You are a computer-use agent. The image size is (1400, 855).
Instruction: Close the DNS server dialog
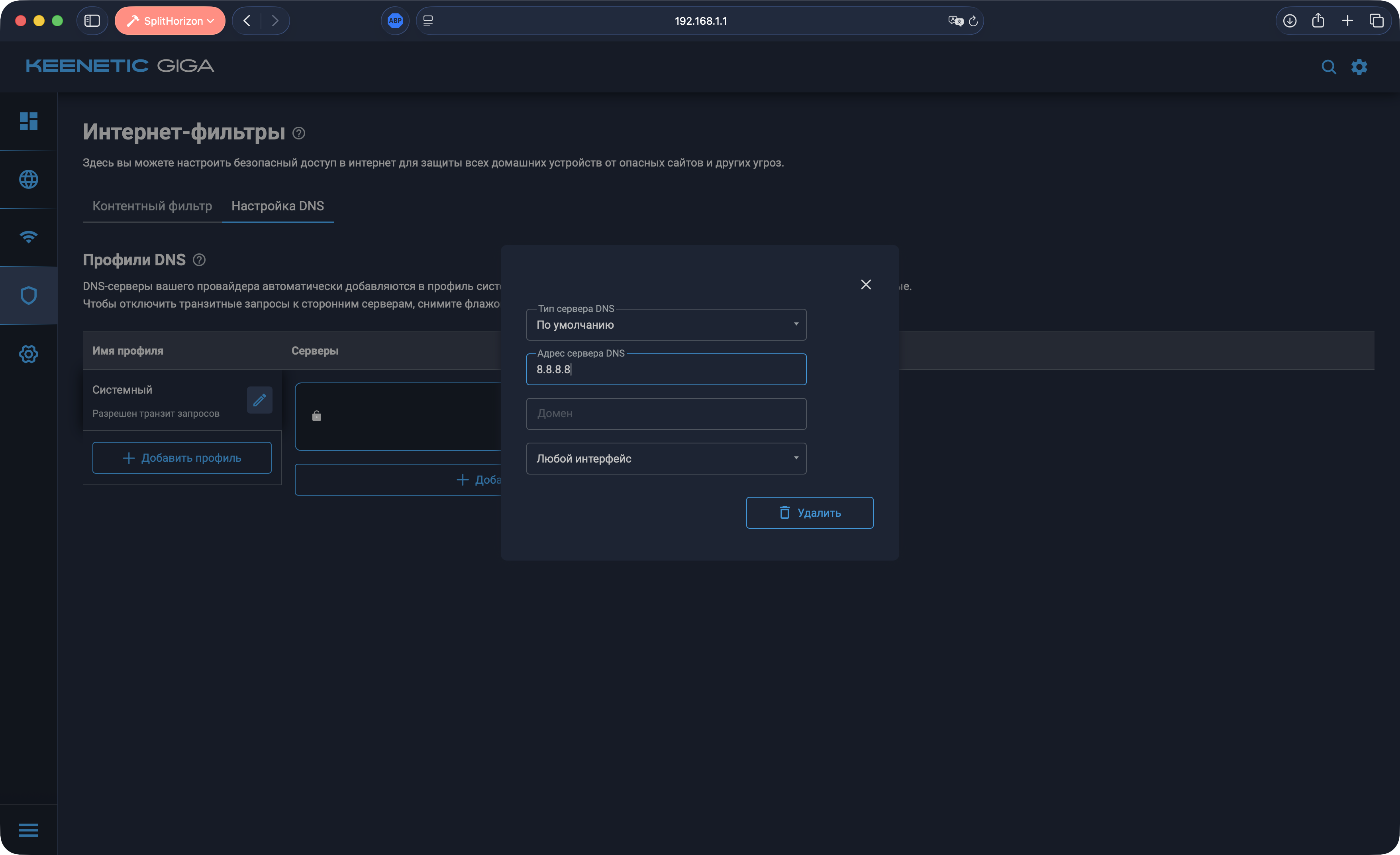[x=866, y=284]
